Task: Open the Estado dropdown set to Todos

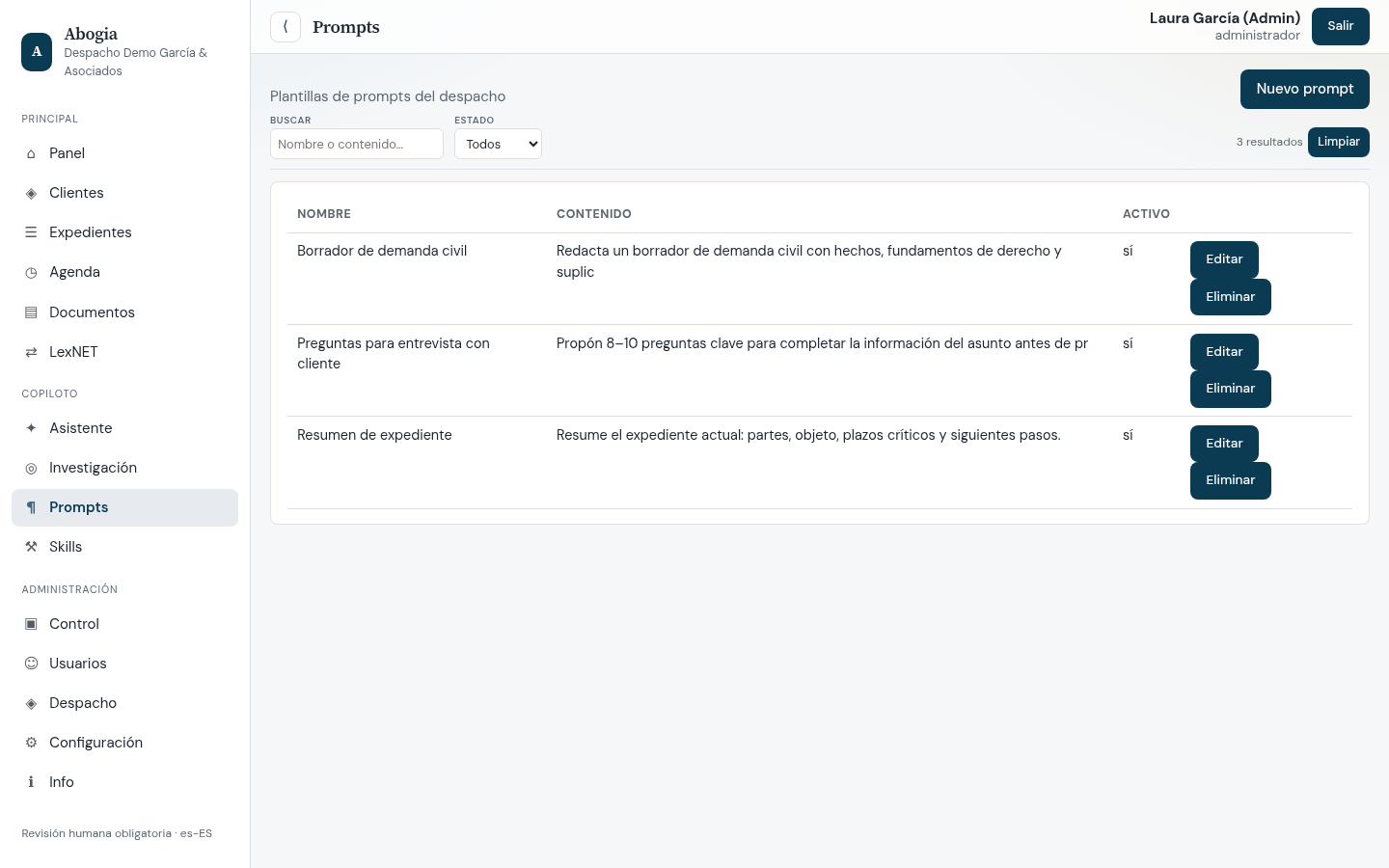Action: tap(498, 144)
